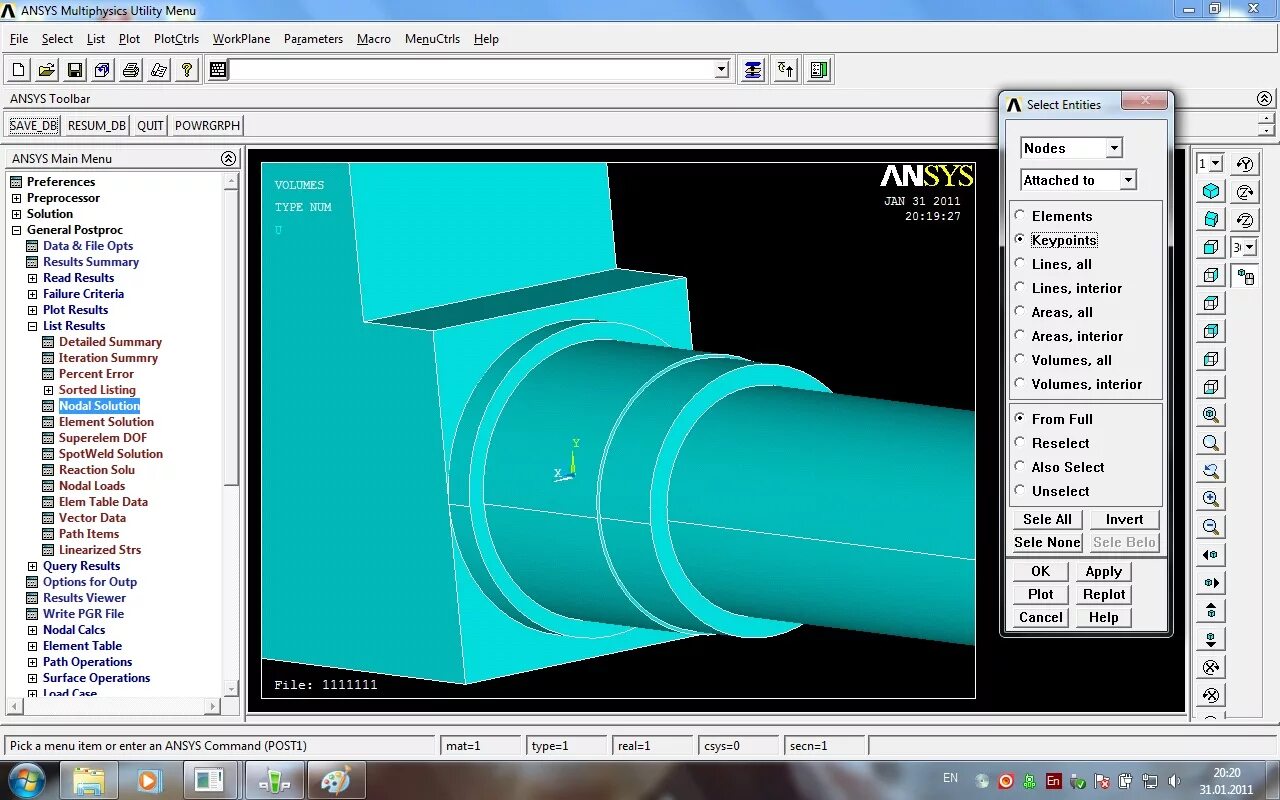Image resolution: width=1280 pixels, height=800 pixels.
Task: Pan the model down with the arrow icon
Action: click(x=1211, y=639)
